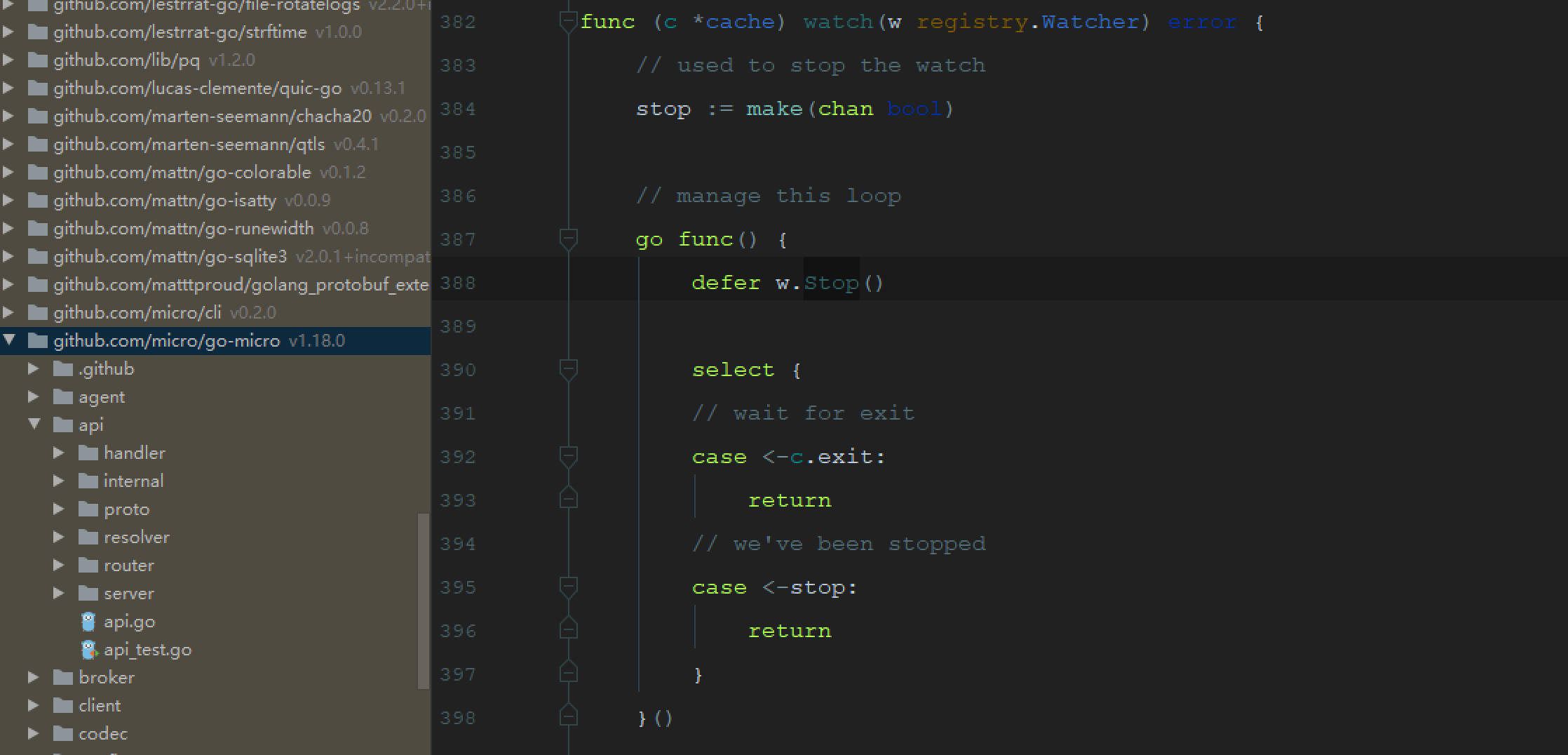The height and width of the screenshot is (755, 1568).
Task: Fold the select block at line 390
Action: [x=569, y=370]
